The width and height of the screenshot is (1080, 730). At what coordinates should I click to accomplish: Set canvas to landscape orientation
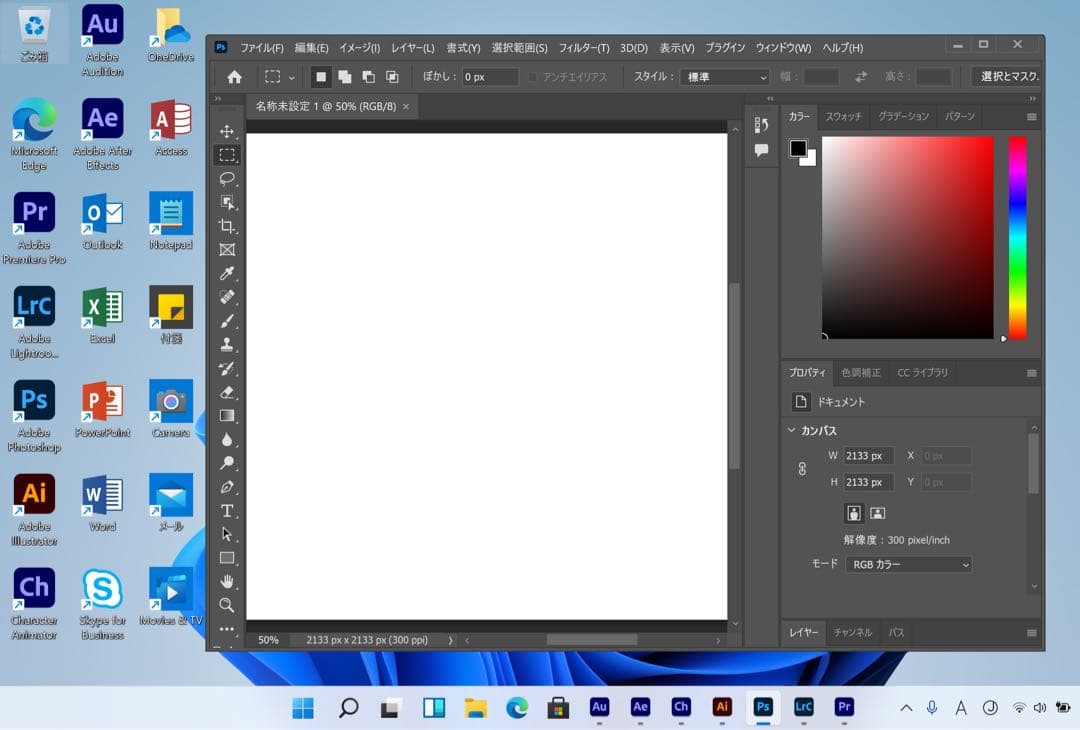coord(877,513)
